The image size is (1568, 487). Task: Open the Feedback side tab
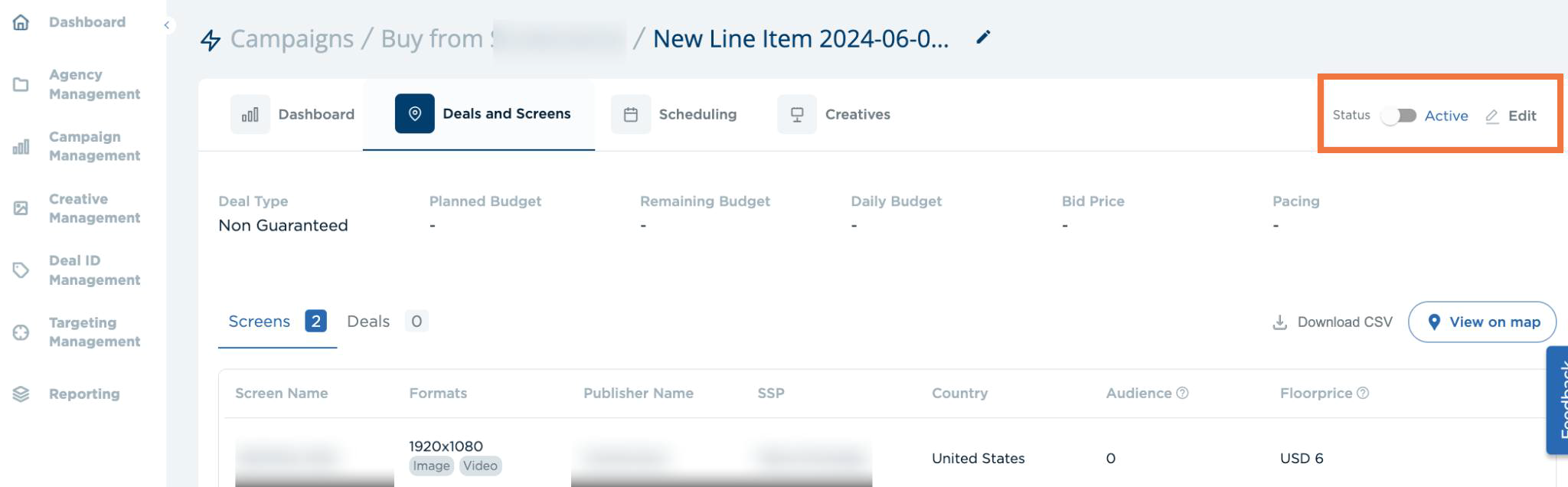pos(1557,400)
